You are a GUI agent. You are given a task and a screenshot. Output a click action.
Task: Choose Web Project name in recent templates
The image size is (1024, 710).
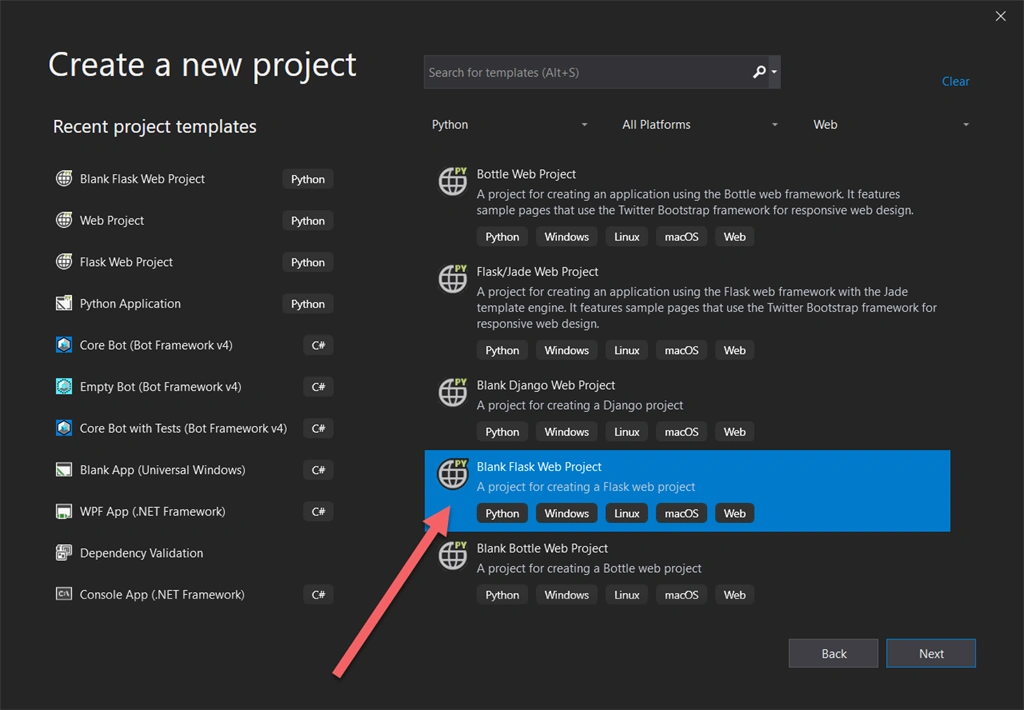[x=112, y=220]
